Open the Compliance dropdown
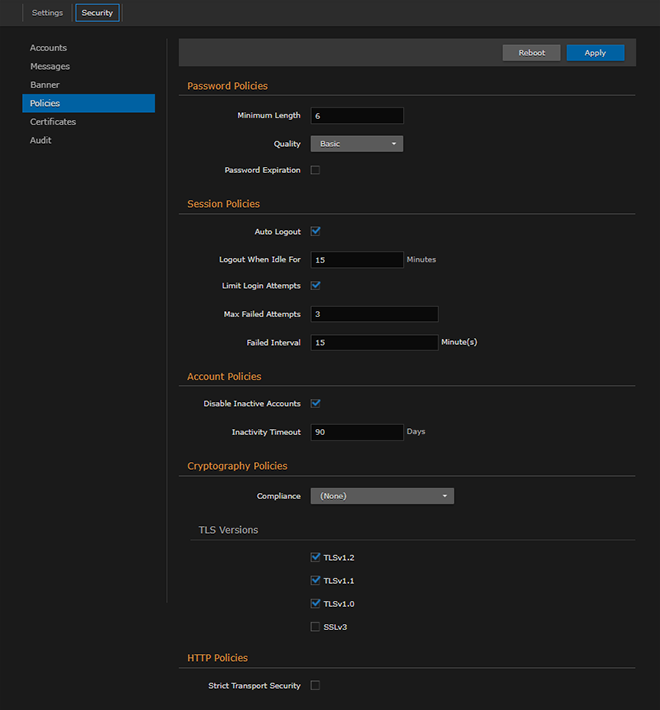The width and height of the screenshot is (660, 710). tap(381, 496)
